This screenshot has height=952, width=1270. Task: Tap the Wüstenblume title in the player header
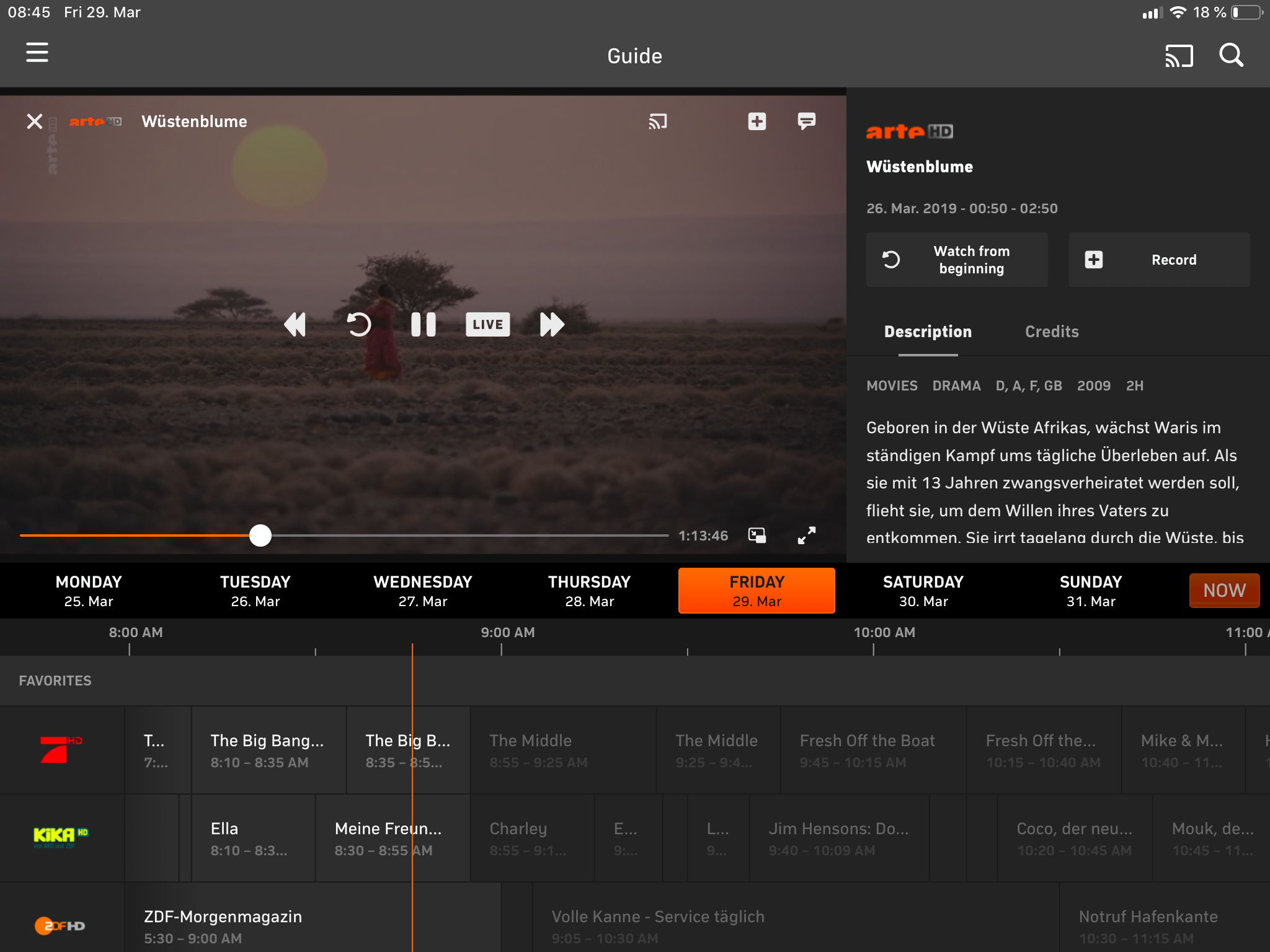[x=194, y=121]
